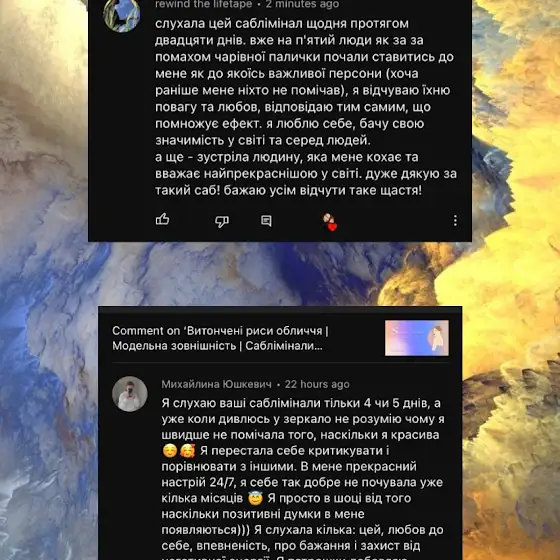Click the "22 hours ago" timestamp
This screenshot has height=560, width=560.
(317, 384)
